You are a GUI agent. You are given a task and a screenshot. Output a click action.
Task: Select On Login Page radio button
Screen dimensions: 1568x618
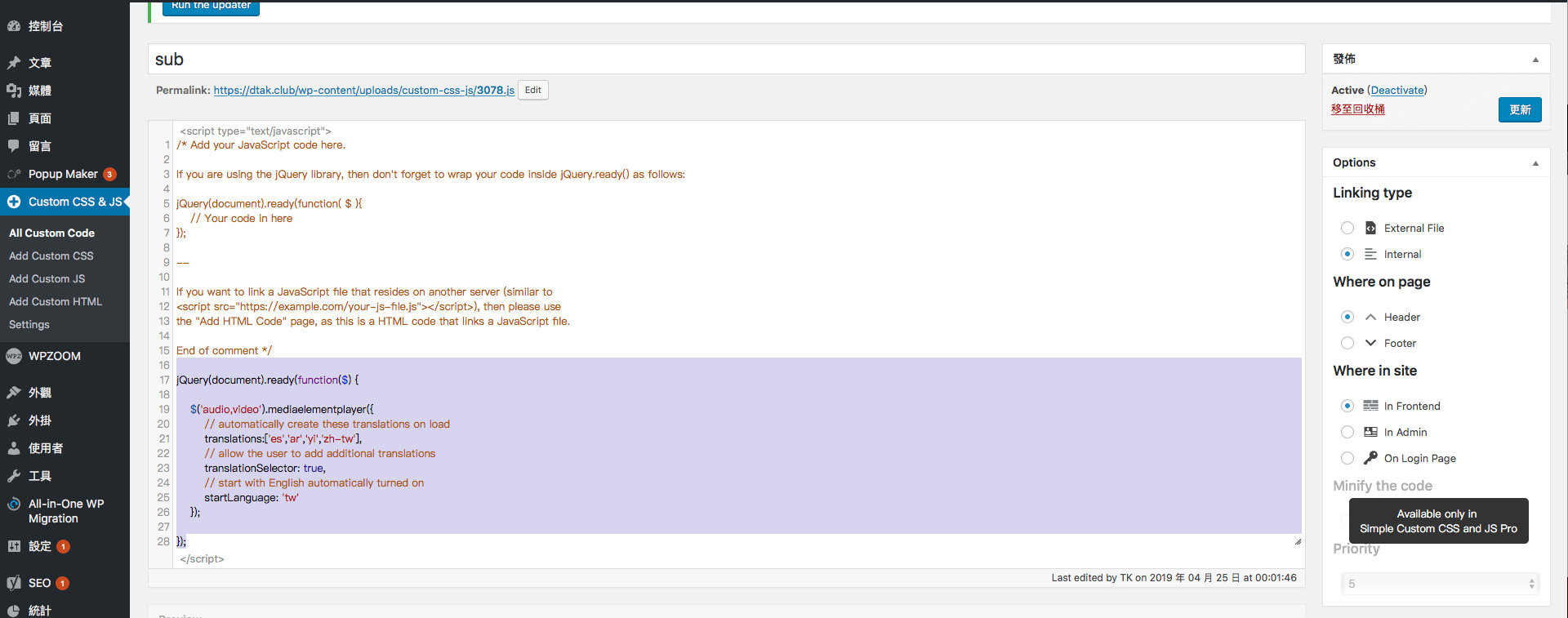click(1347, 458)
